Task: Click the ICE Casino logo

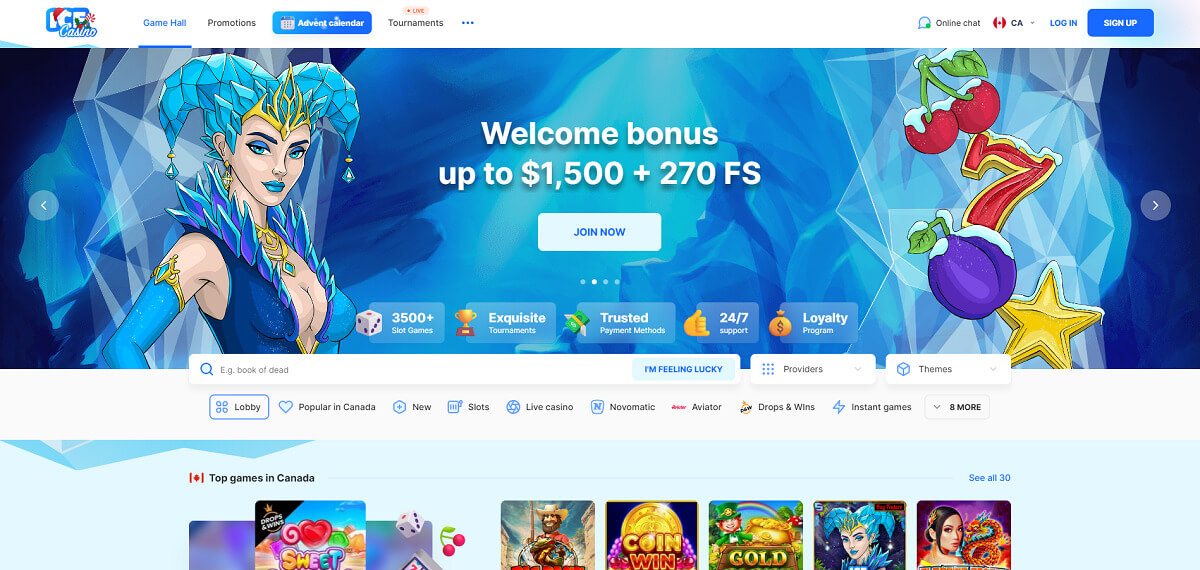Action: [x=71, y=23]
